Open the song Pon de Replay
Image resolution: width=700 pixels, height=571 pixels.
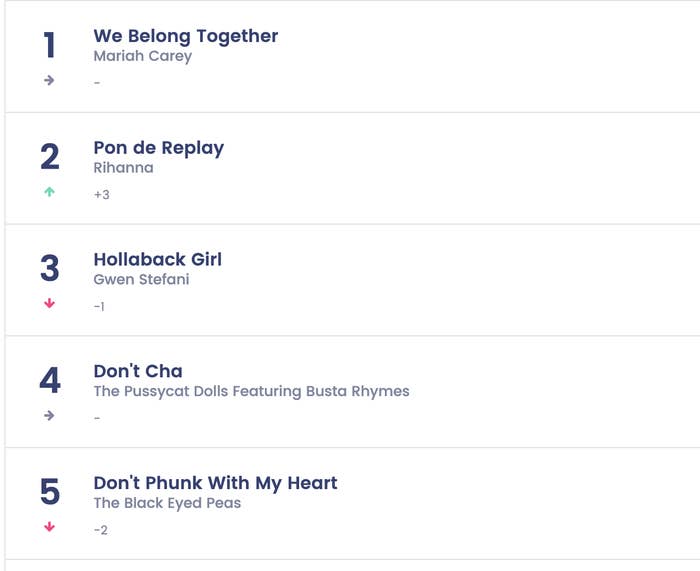[158, 148]
